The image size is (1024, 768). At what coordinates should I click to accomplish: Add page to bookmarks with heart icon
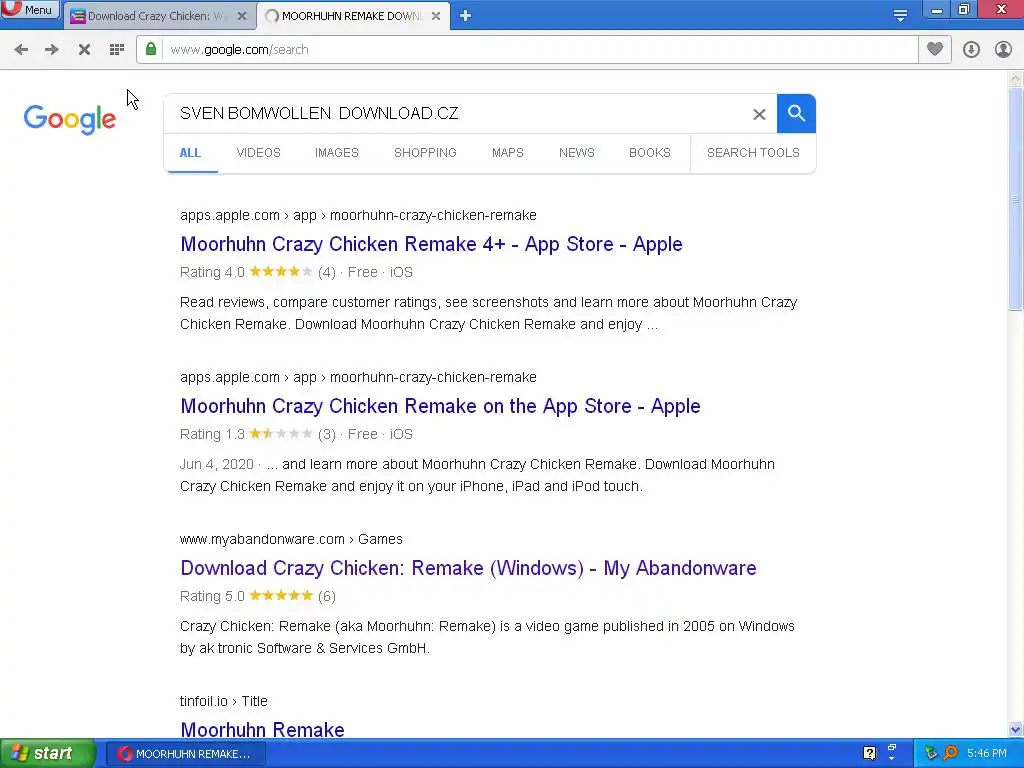click(935, 49)
